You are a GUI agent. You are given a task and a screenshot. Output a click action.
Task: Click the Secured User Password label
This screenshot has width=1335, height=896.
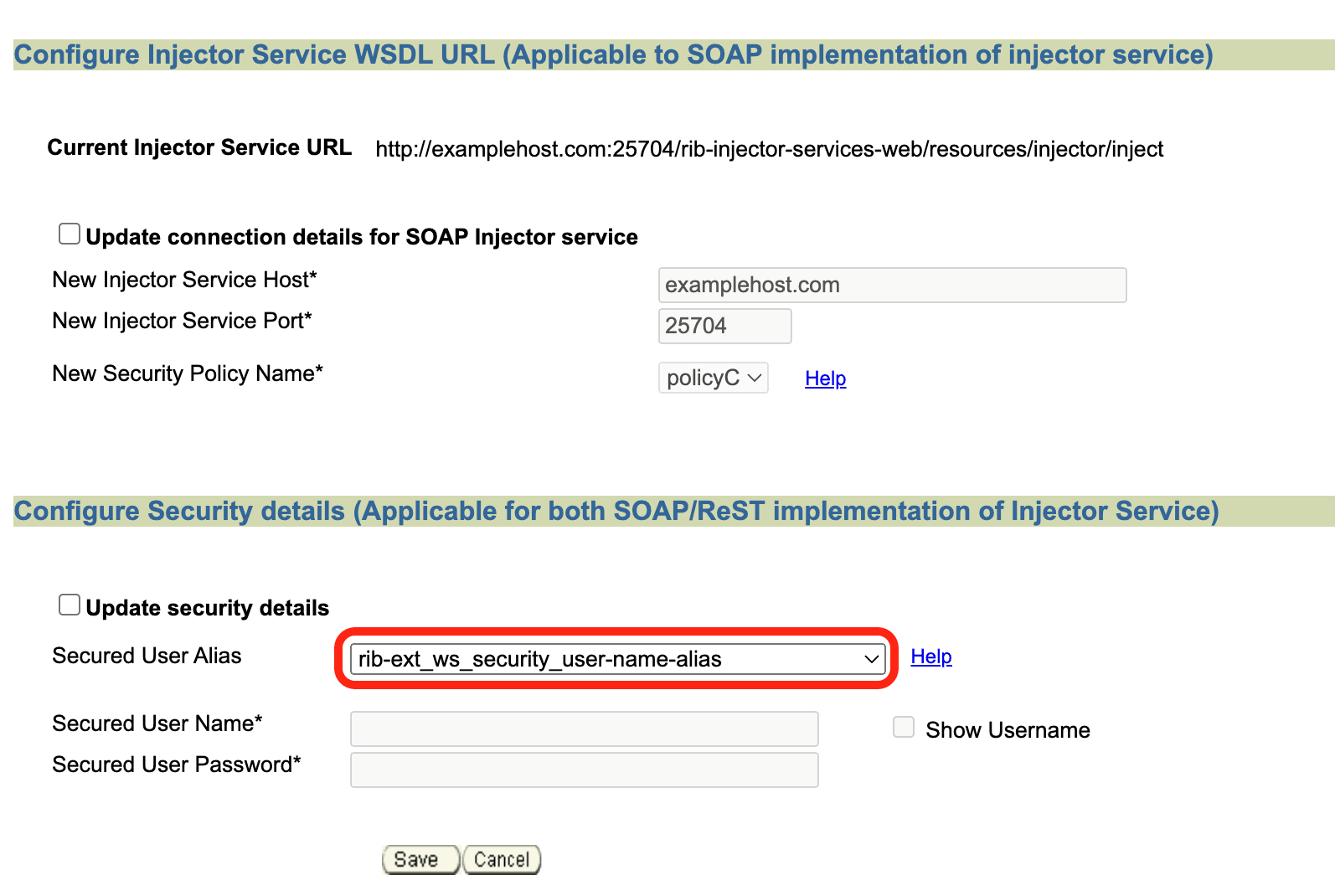pyautogui.click(x=176, y=765)
